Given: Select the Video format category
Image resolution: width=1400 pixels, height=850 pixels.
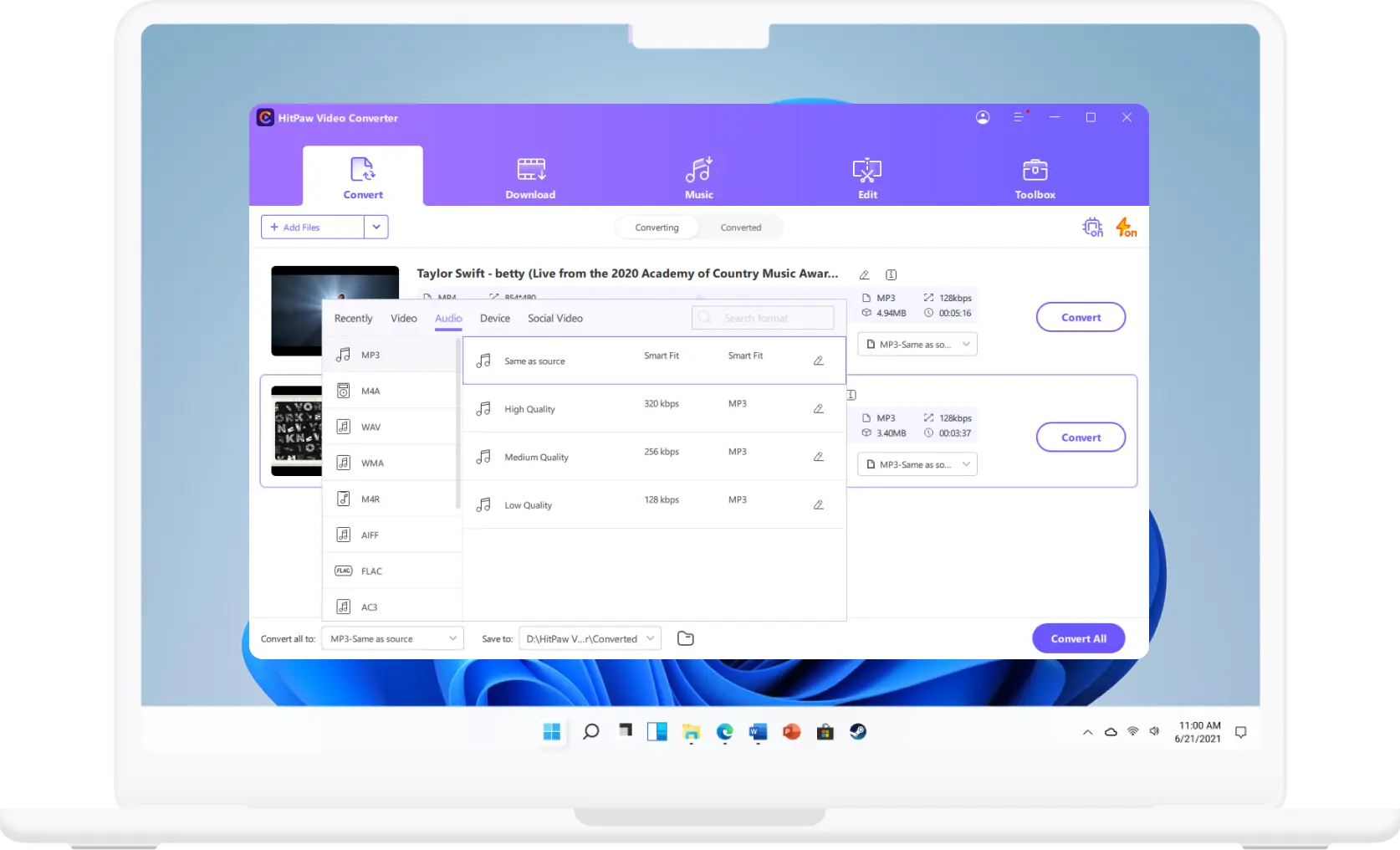Looking at the screenshot, I should [403, 318].
